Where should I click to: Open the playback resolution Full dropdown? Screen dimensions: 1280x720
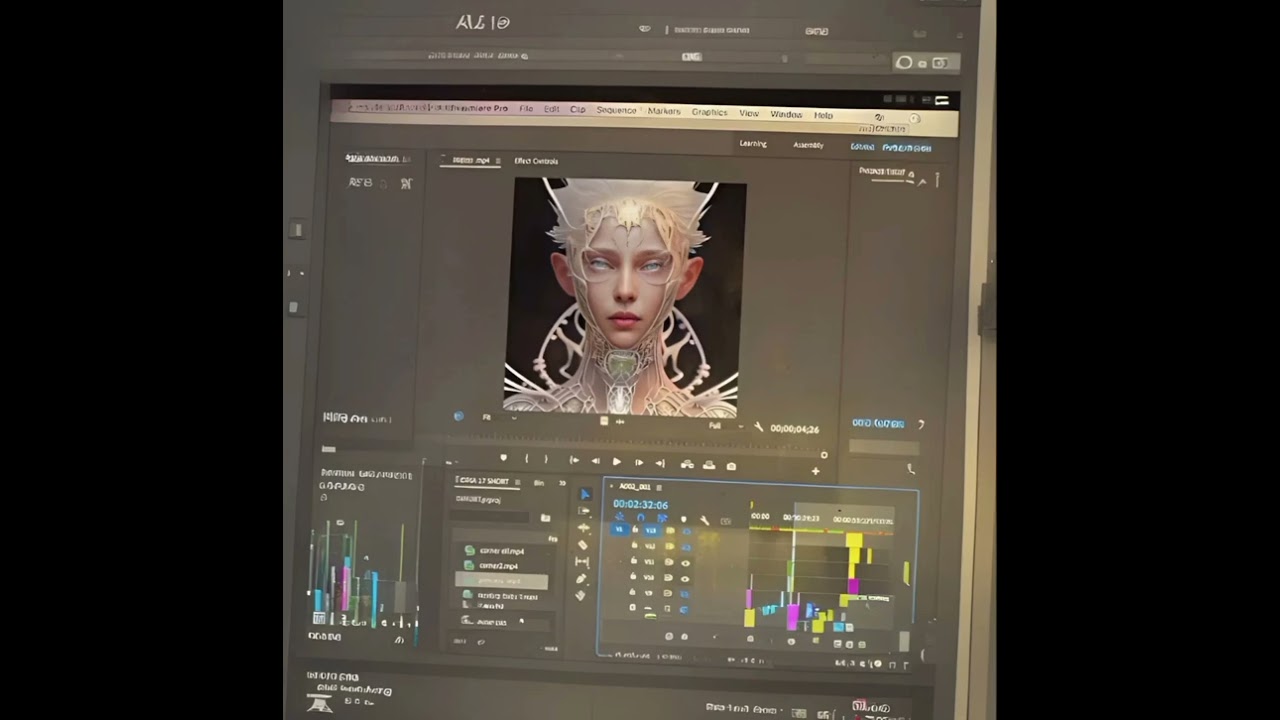pos(724,426)
